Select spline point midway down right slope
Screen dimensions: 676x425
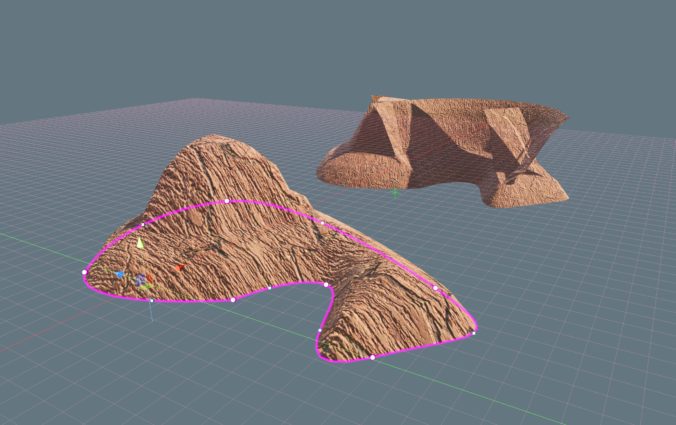coord(436,288)
